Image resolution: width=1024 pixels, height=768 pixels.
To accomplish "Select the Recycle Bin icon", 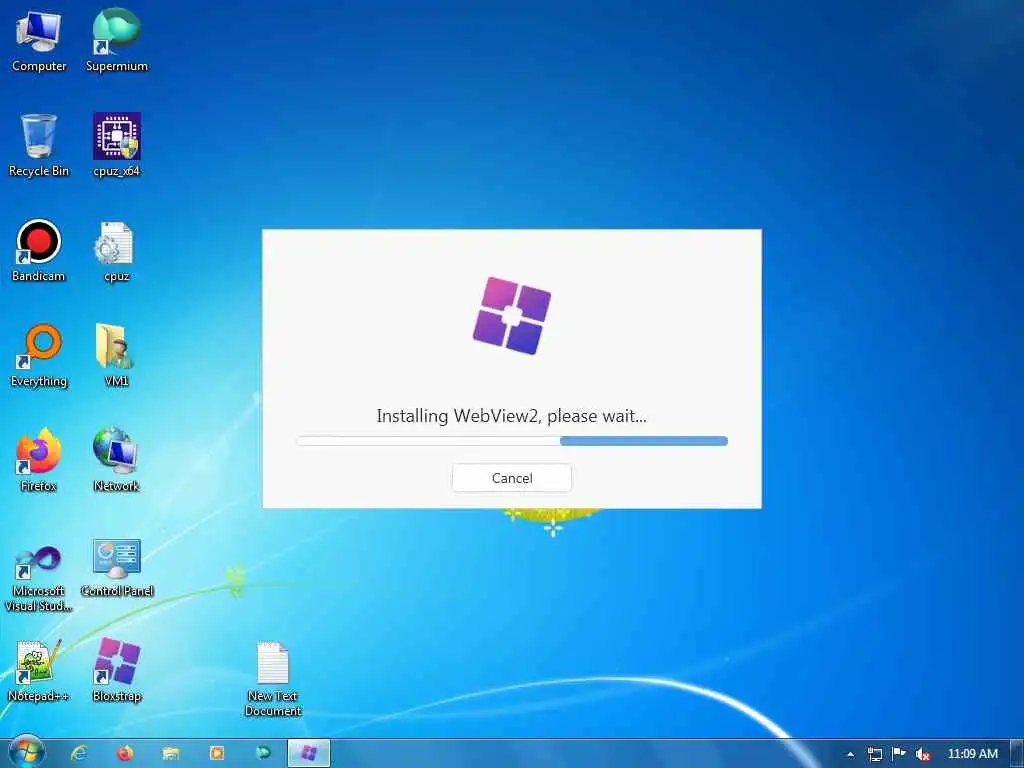I will (x=39, y=145).
